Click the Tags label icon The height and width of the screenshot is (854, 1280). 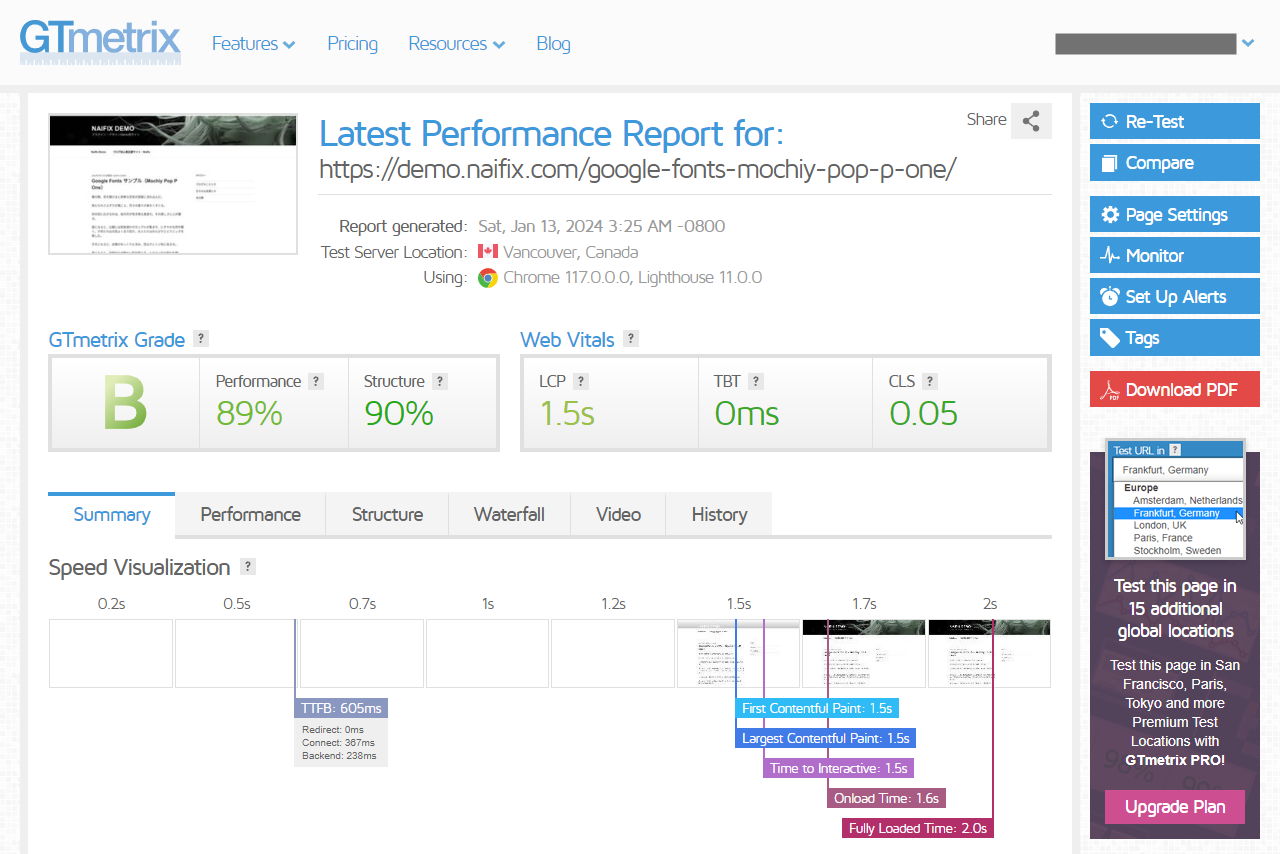pyautogui.click(x=1109, y=338)
